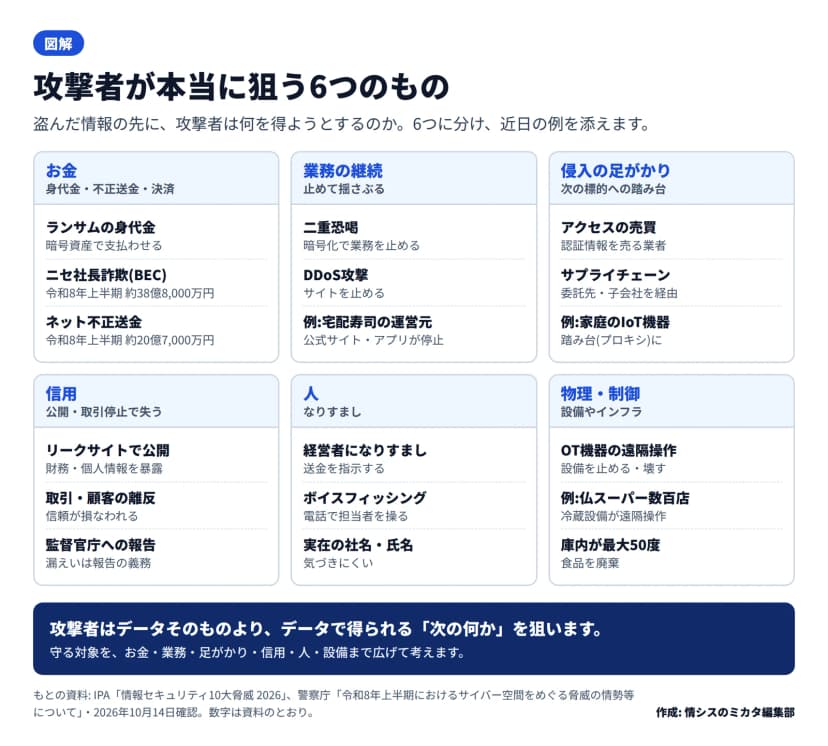Image resolution: width=828 pixels, height=746 pixels.
Task: Click 認証情報を売る業者 description
Action: coord(613,245)
